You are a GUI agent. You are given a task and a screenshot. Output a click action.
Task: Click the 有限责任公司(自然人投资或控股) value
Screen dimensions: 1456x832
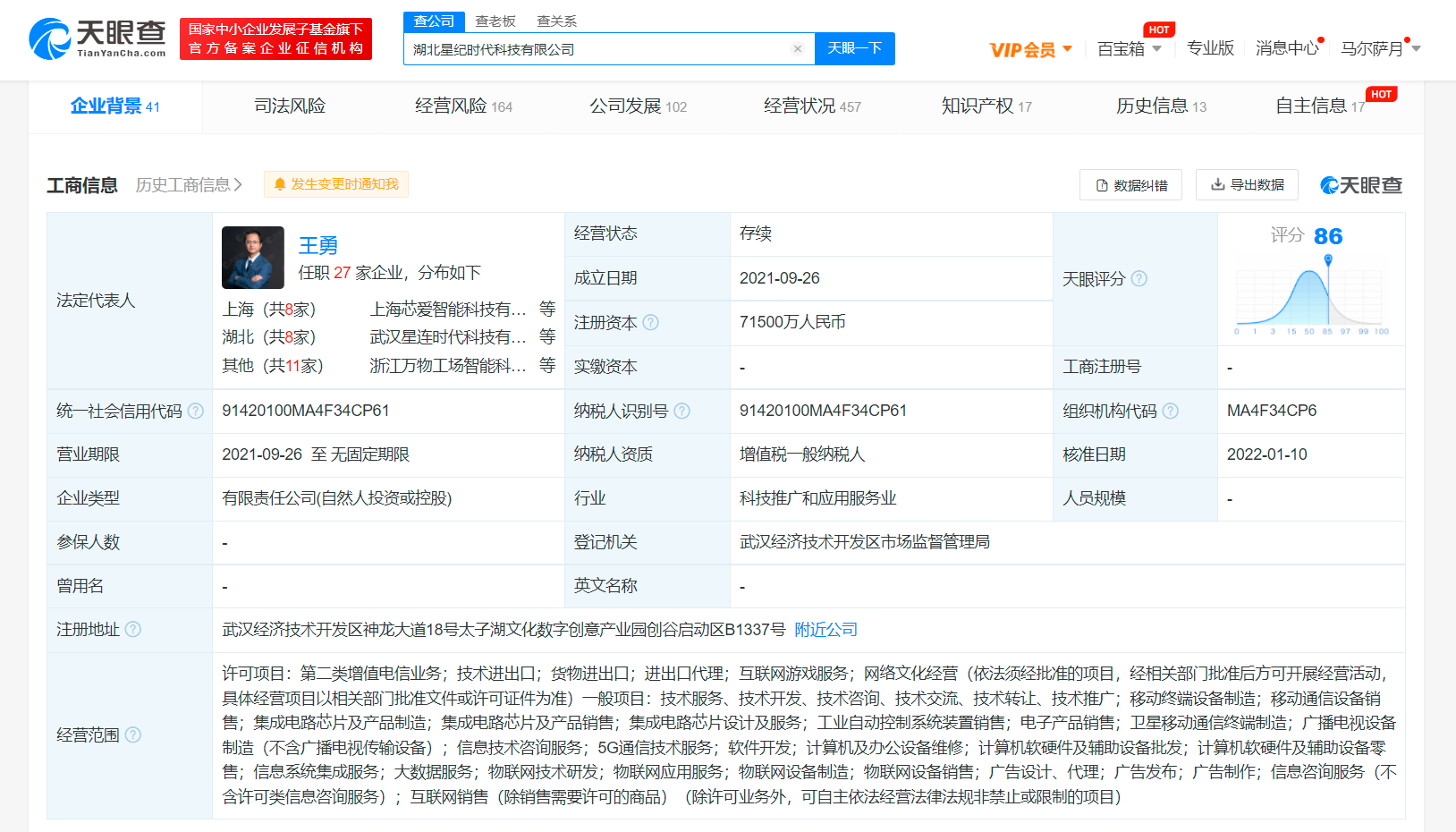[x=337, y=498]
